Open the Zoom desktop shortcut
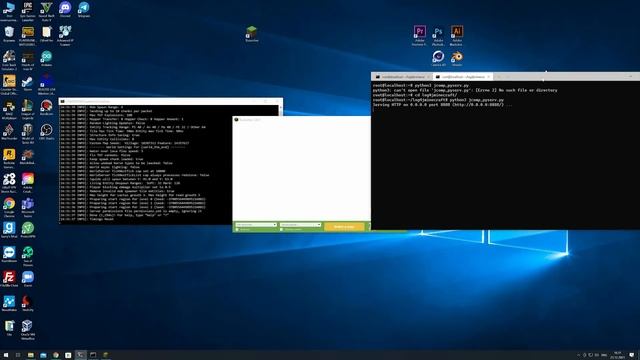Image resolution: width=640 pixels, height=360 pixels. 28,279
